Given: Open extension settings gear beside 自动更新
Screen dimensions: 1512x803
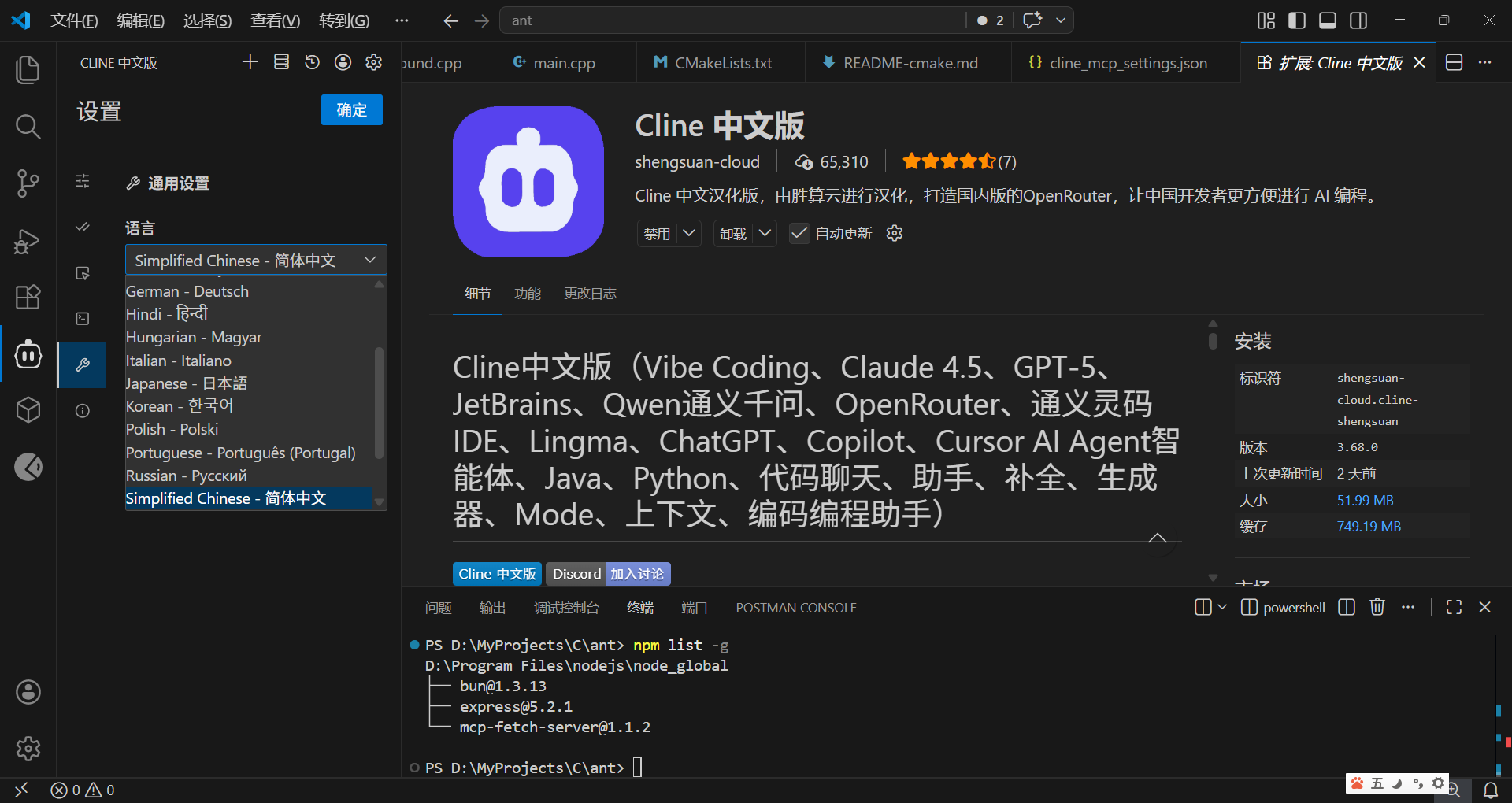Looking at the screenshot, I should tap(895, 233).
